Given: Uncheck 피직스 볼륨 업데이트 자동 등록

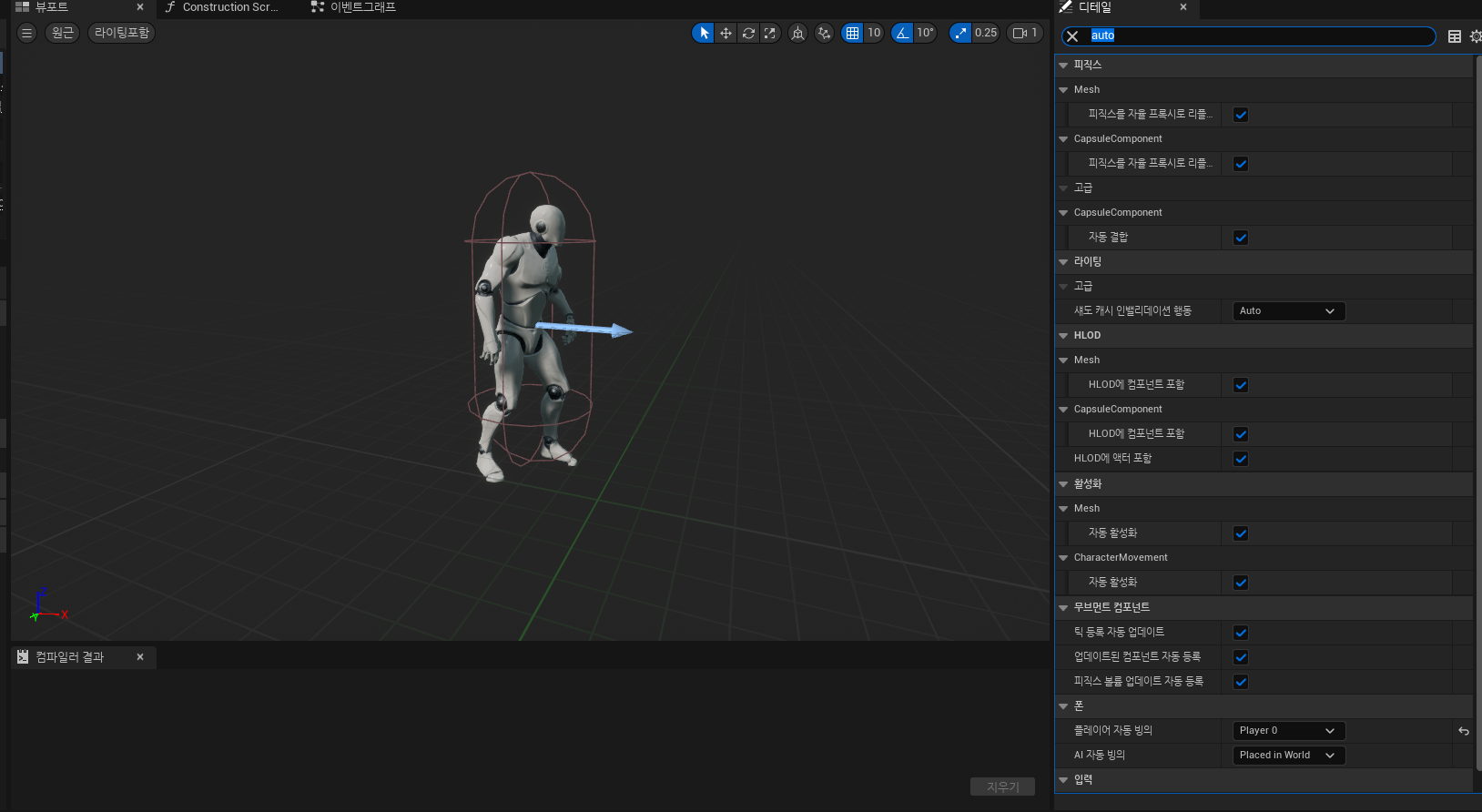Looking at the screenshot, I should click(x=1241, y=682).
